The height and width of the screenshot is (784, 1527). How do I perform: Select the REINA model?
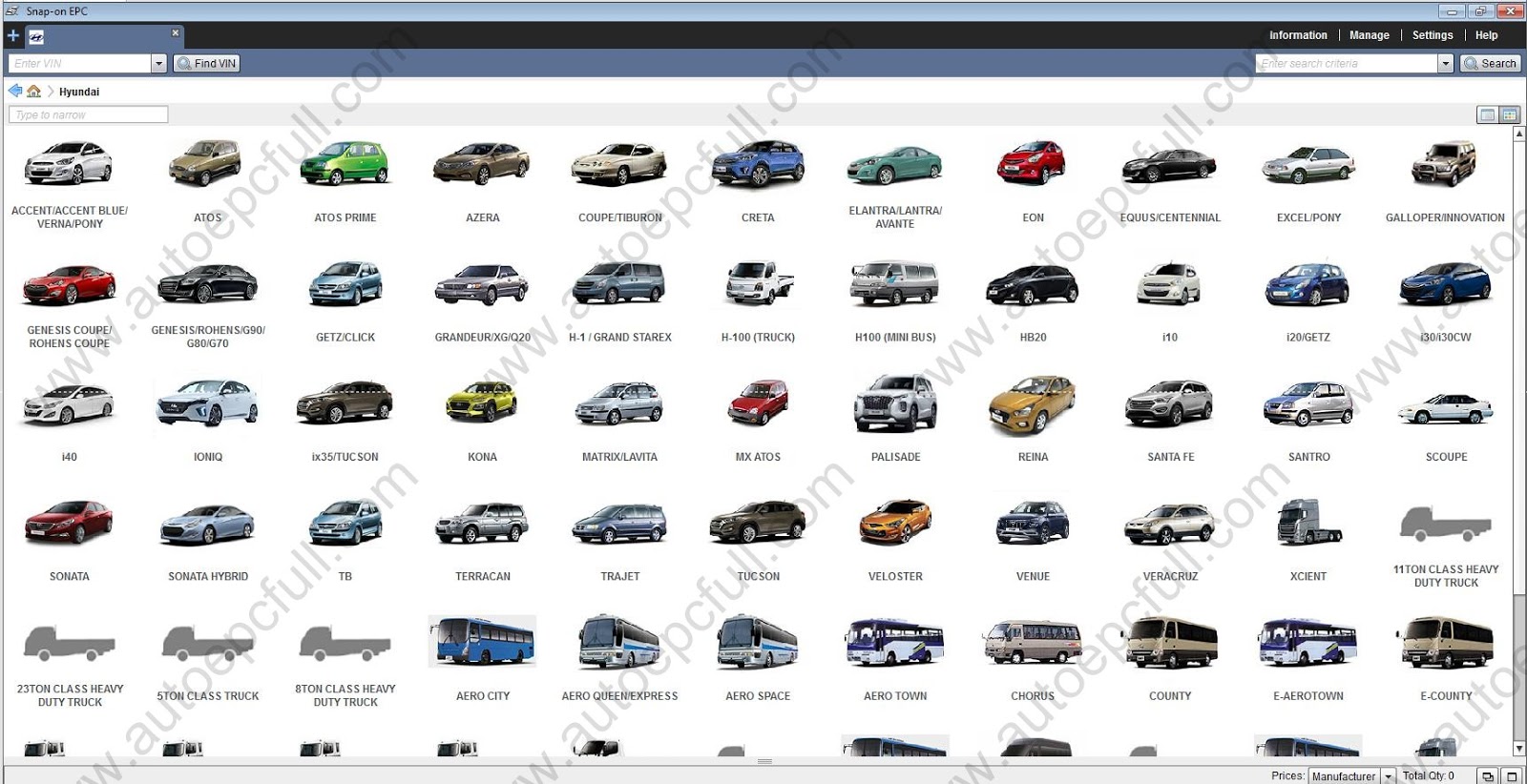(x=1033, y=420)
